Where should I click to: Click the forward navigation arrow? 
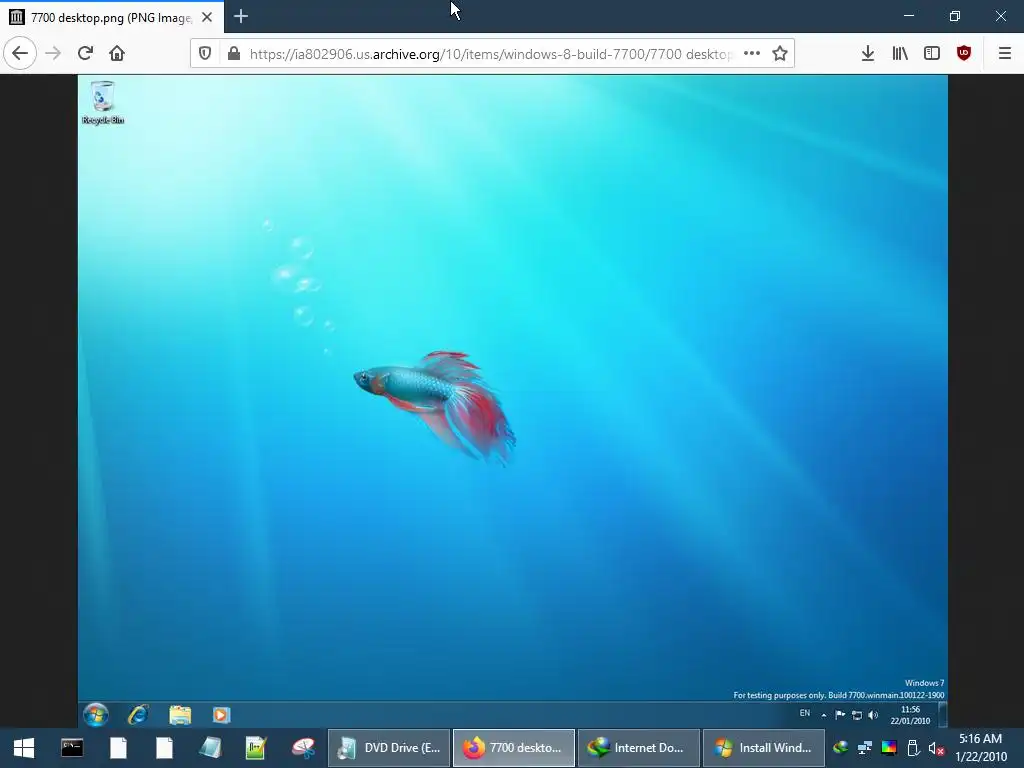53,53
